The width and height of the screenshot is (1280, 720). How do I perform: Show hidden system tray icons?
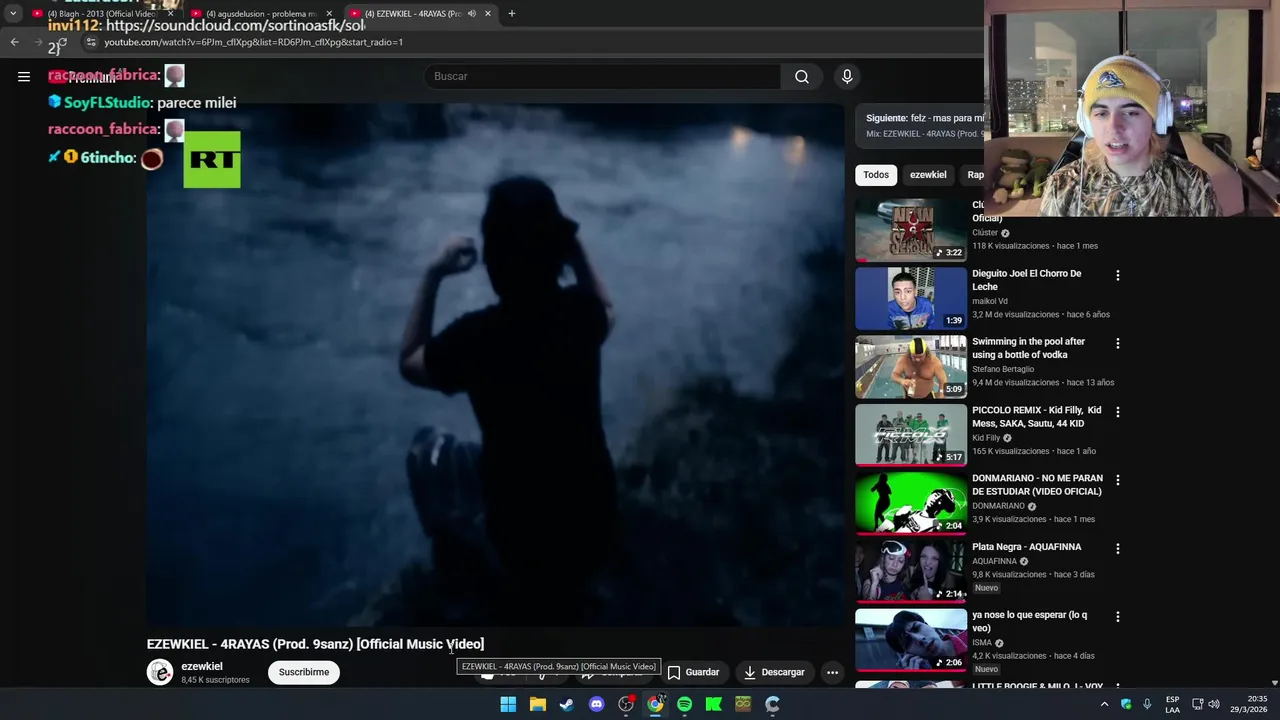tap(1105, 704)
